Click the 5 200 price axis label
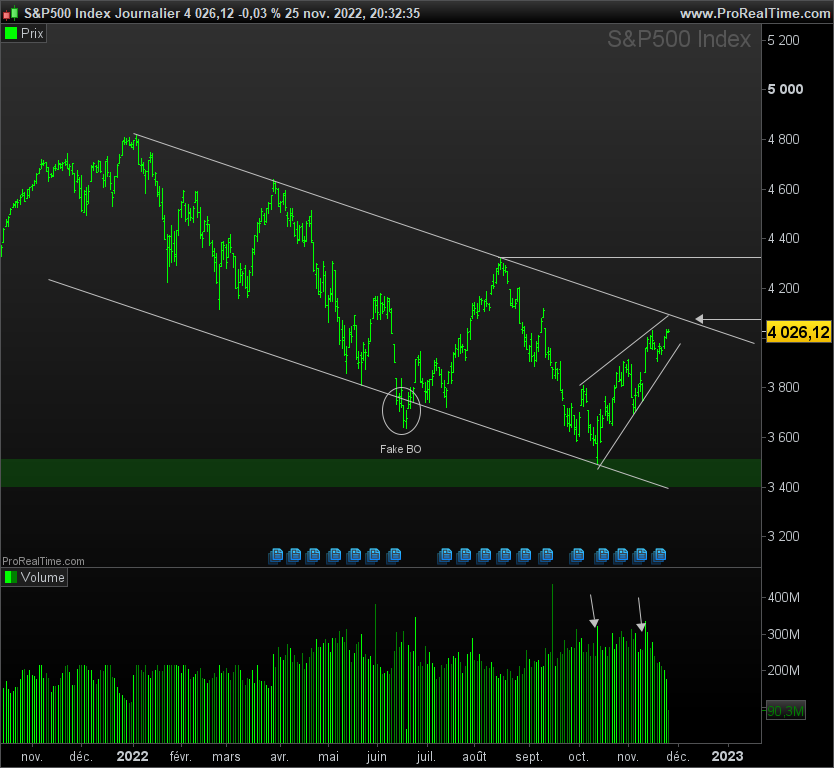Screen dimensions: 834x768 783,40
